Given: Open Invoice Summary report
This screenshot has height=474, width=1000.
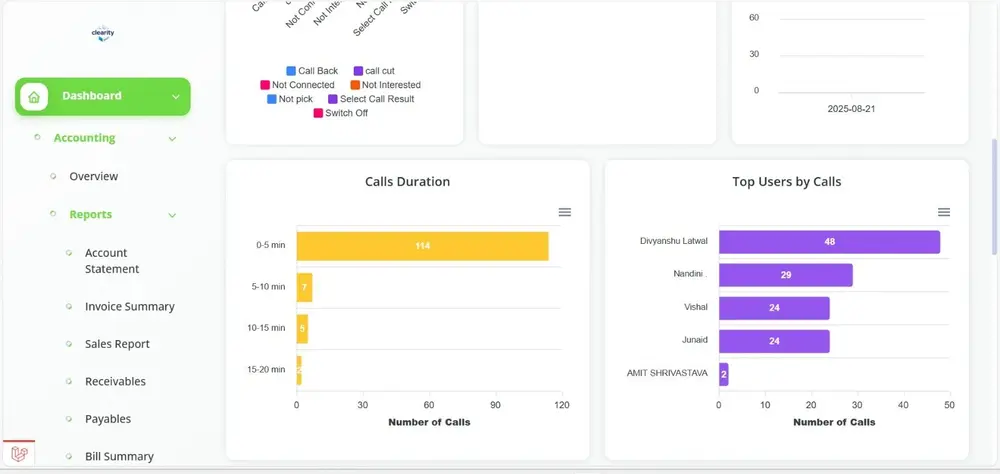Looking at the screenshot, I should (129, 307).
